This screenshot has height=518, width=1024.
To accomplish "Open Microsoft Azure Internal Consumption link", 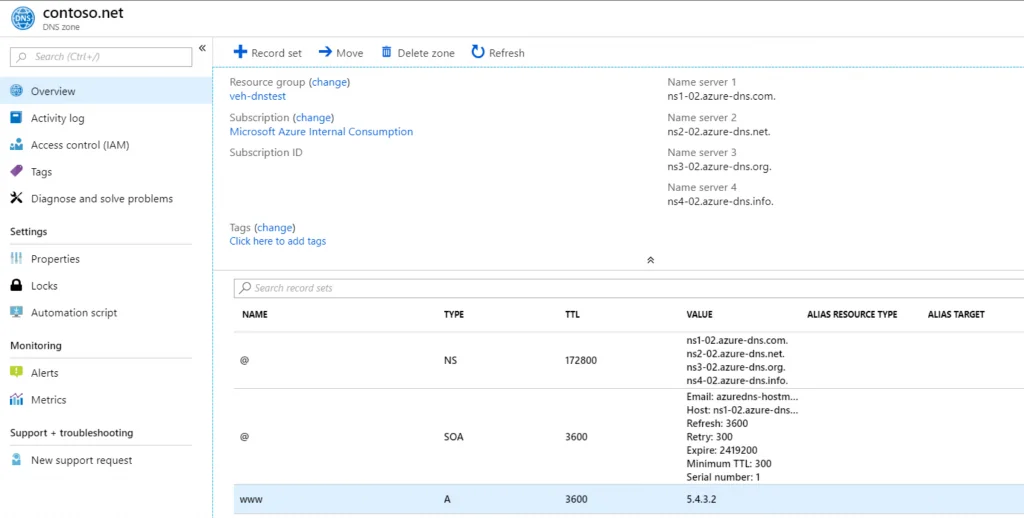I will click(x=321, y=131).
